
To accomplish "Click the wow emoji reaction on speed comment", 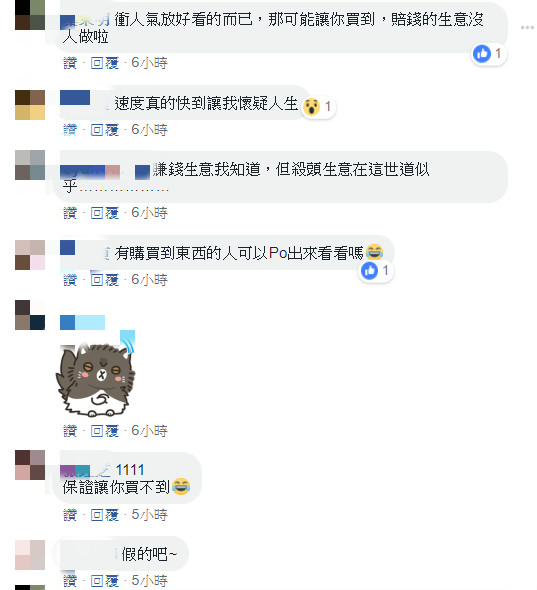I will tap(311, 107).
